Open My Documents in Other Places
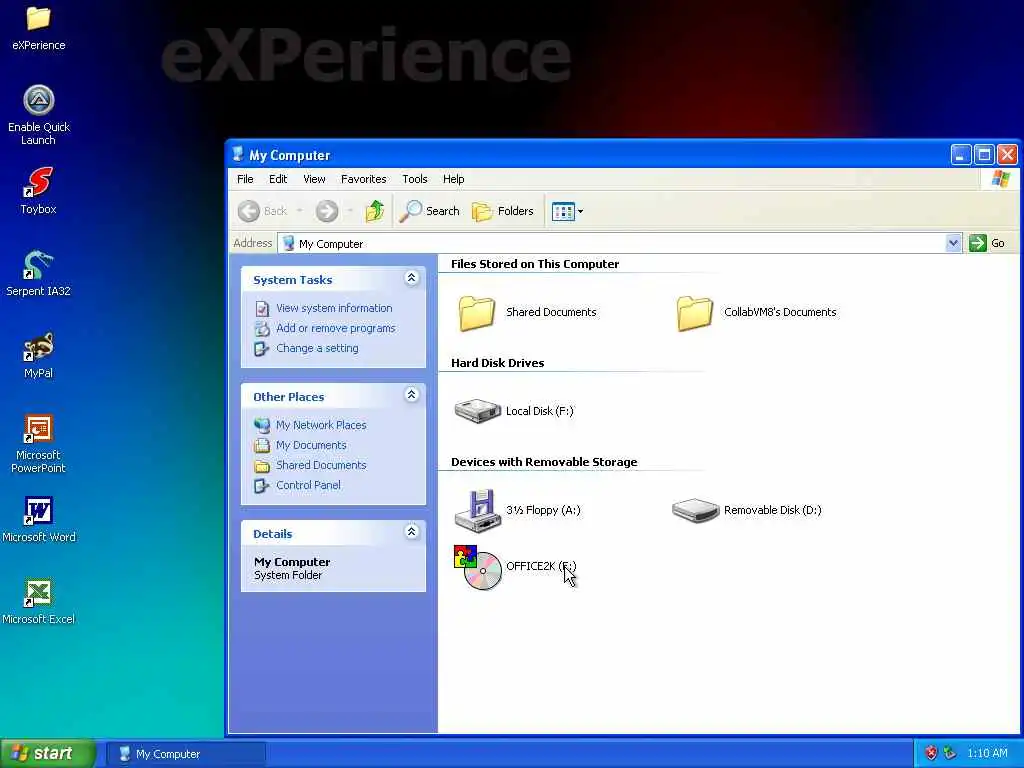Image resolution: width=1024 pixels, height=768 pixels. (x=311, y=445)
